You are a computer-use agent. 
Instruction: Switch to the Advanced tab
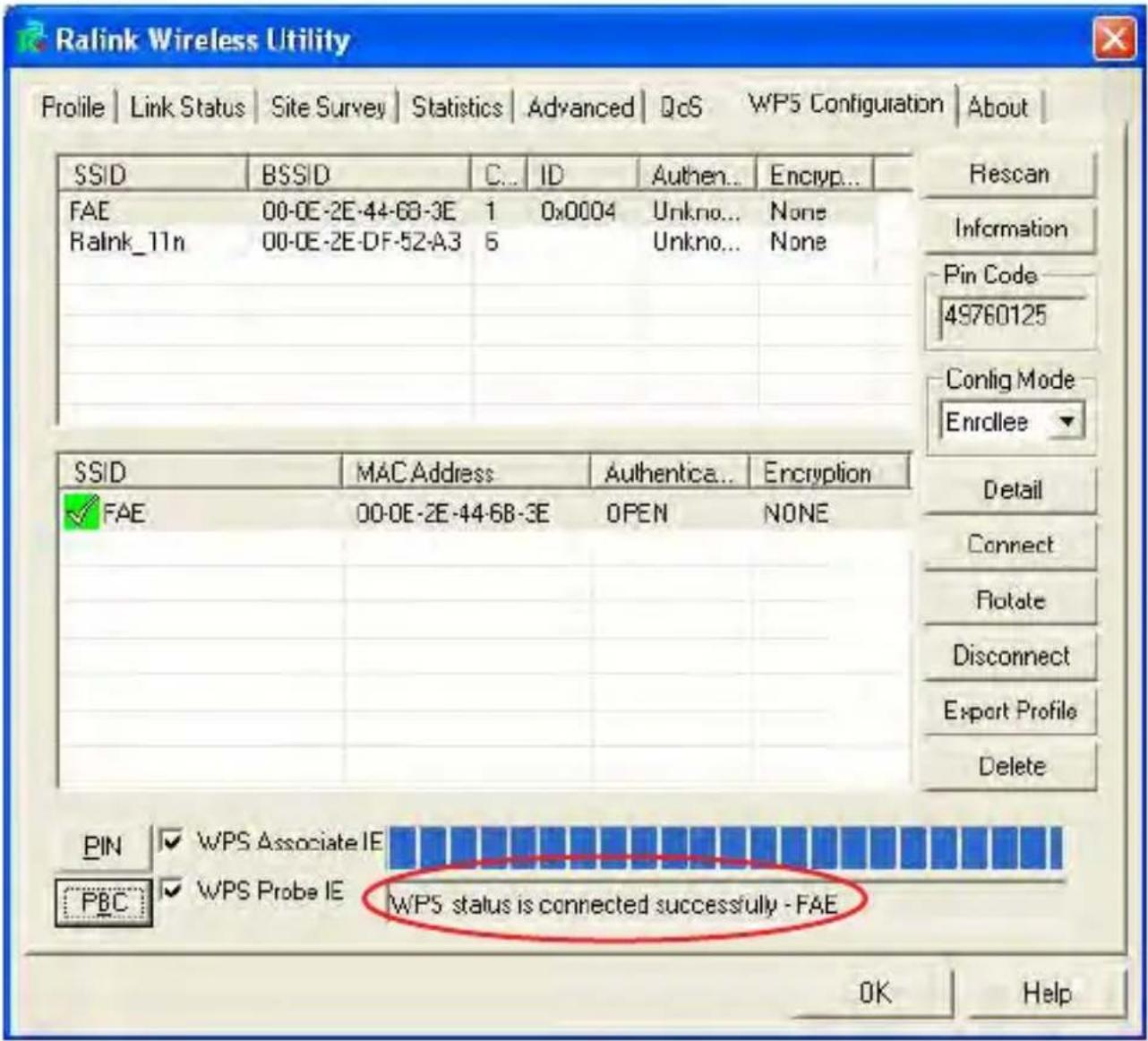click(x=580, y=107)
